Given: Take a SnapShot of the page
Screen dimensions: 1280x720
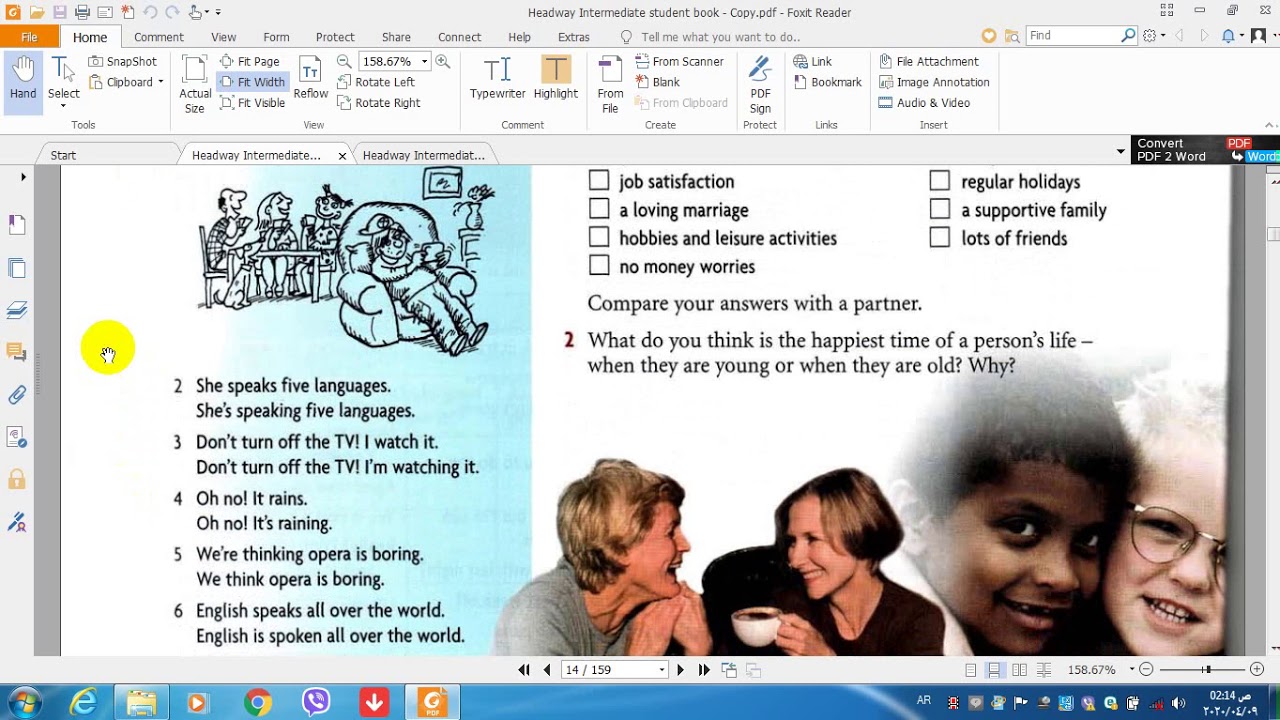Looking at the screenshot, I should point(123,61).
